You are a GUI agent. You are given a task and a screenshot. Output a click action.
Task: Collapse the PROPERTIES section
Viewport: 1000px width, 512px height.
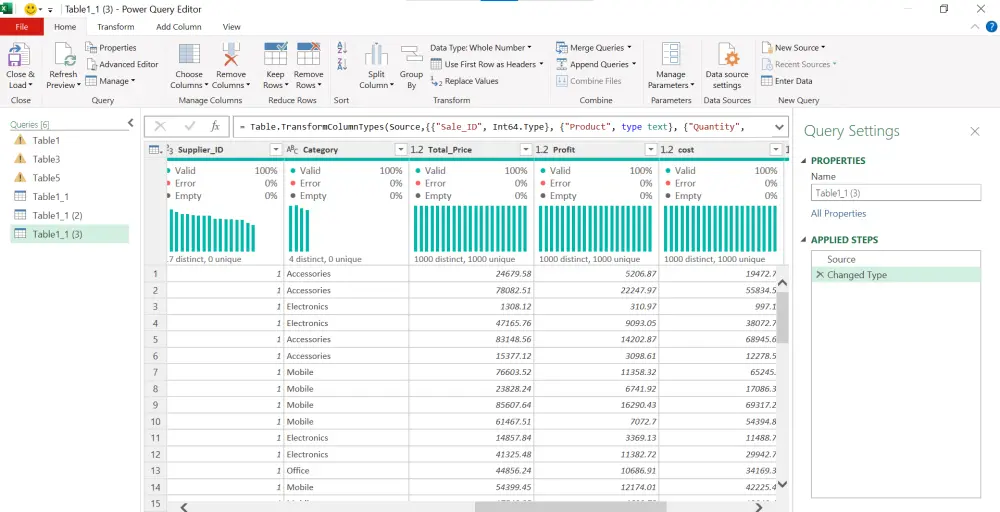coord(805,161)
